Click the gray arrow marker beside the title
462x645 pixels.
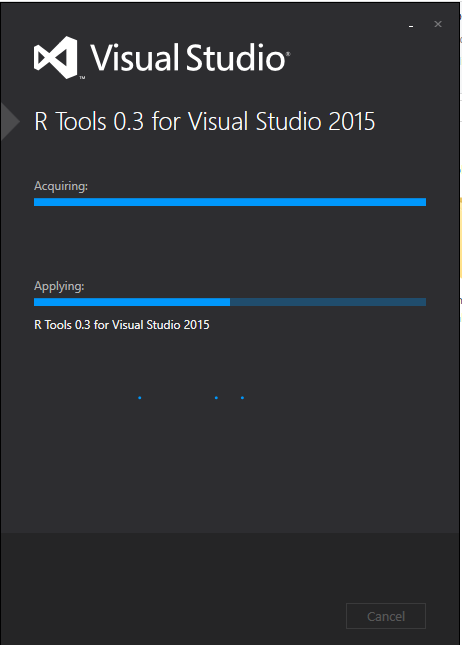click(x=10, y=122)
